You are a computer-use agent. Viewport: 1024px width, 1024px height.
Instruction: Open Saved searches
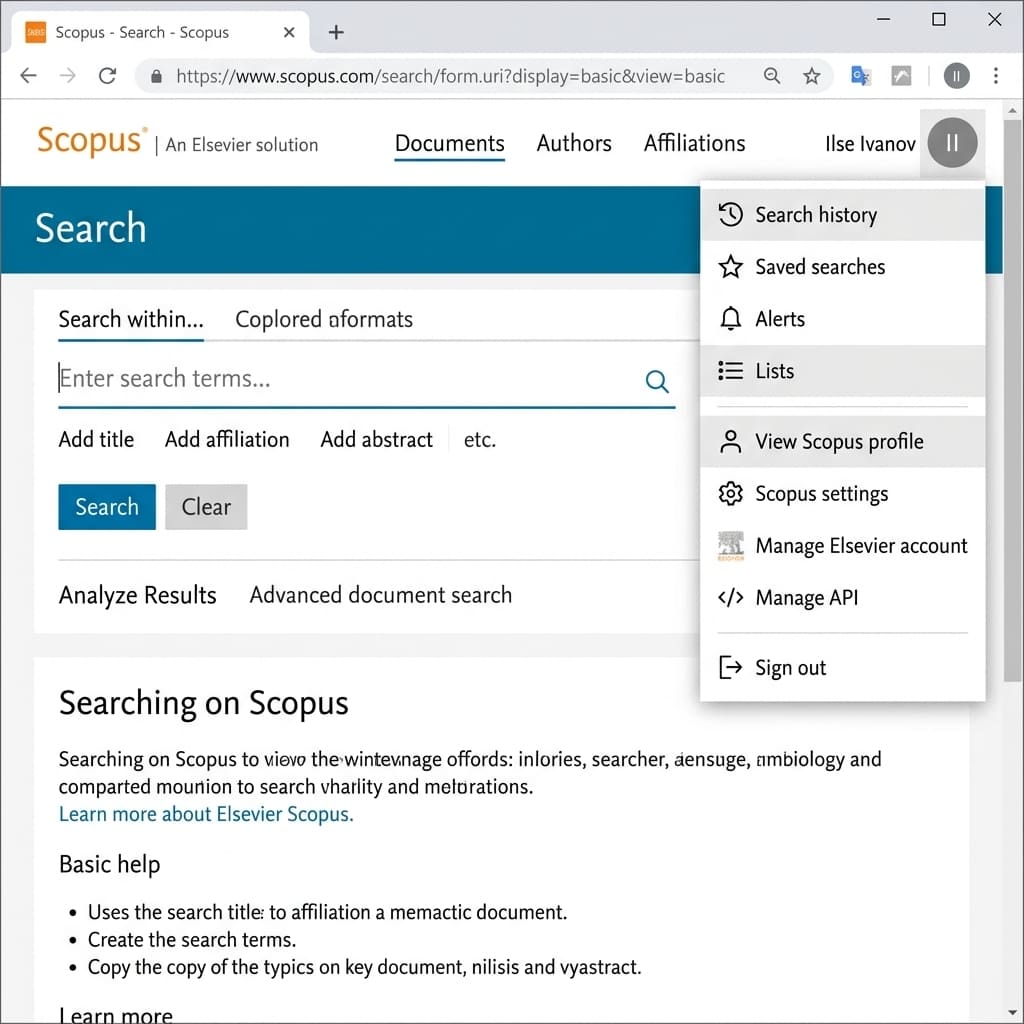point(842,266)
